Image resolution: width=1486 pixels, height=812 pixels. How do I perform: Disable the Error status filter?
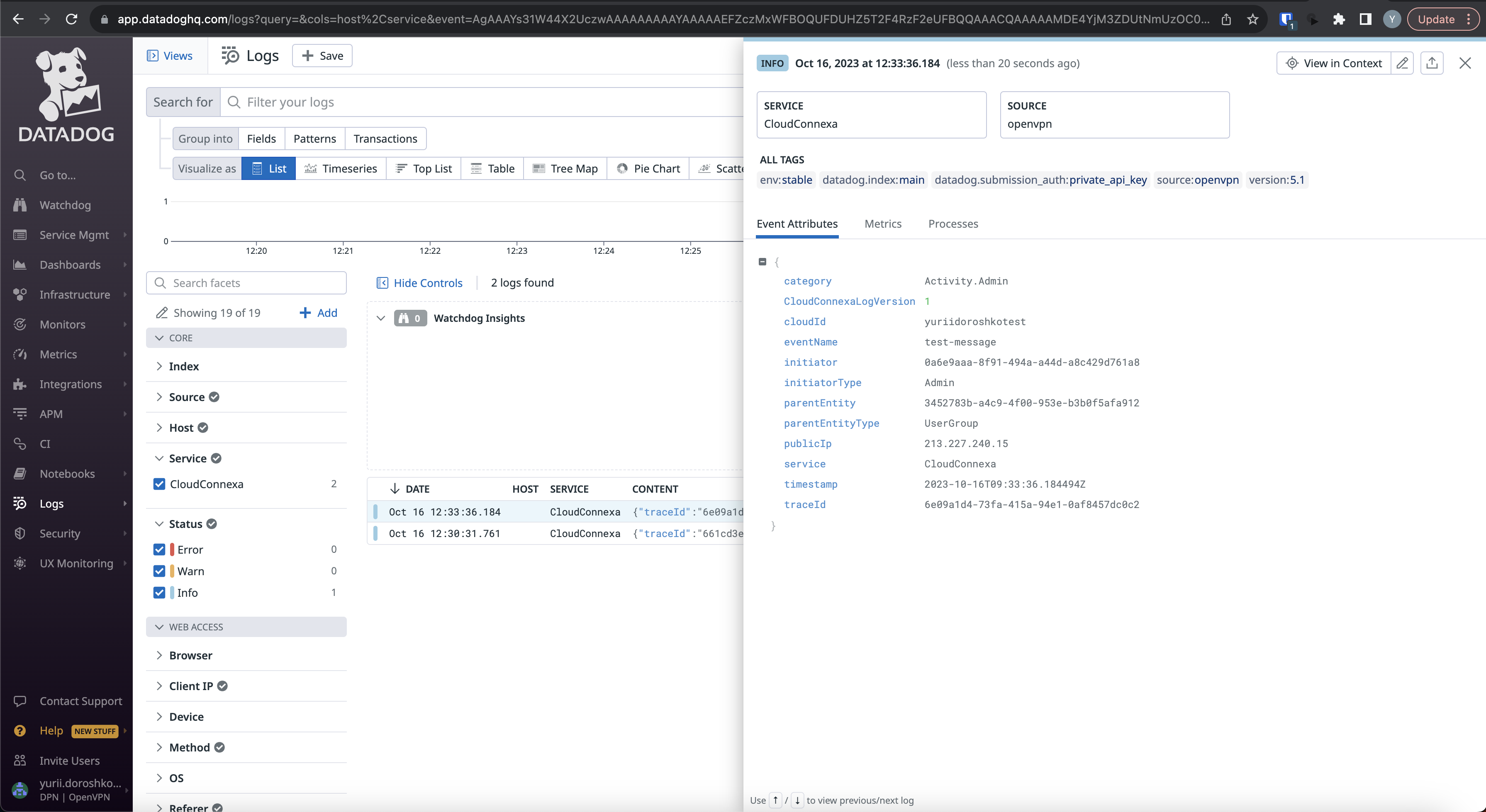[x=158, y=549]
